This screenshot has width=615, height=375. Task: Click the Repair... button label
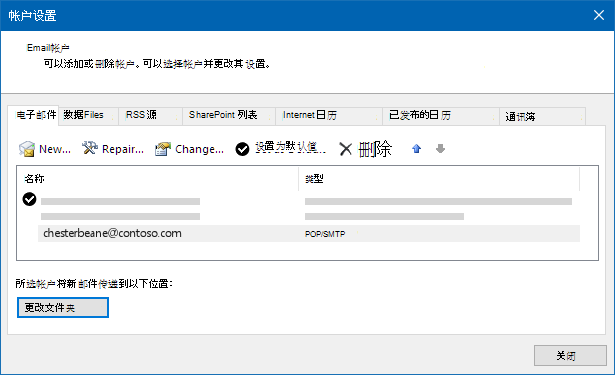123,149
